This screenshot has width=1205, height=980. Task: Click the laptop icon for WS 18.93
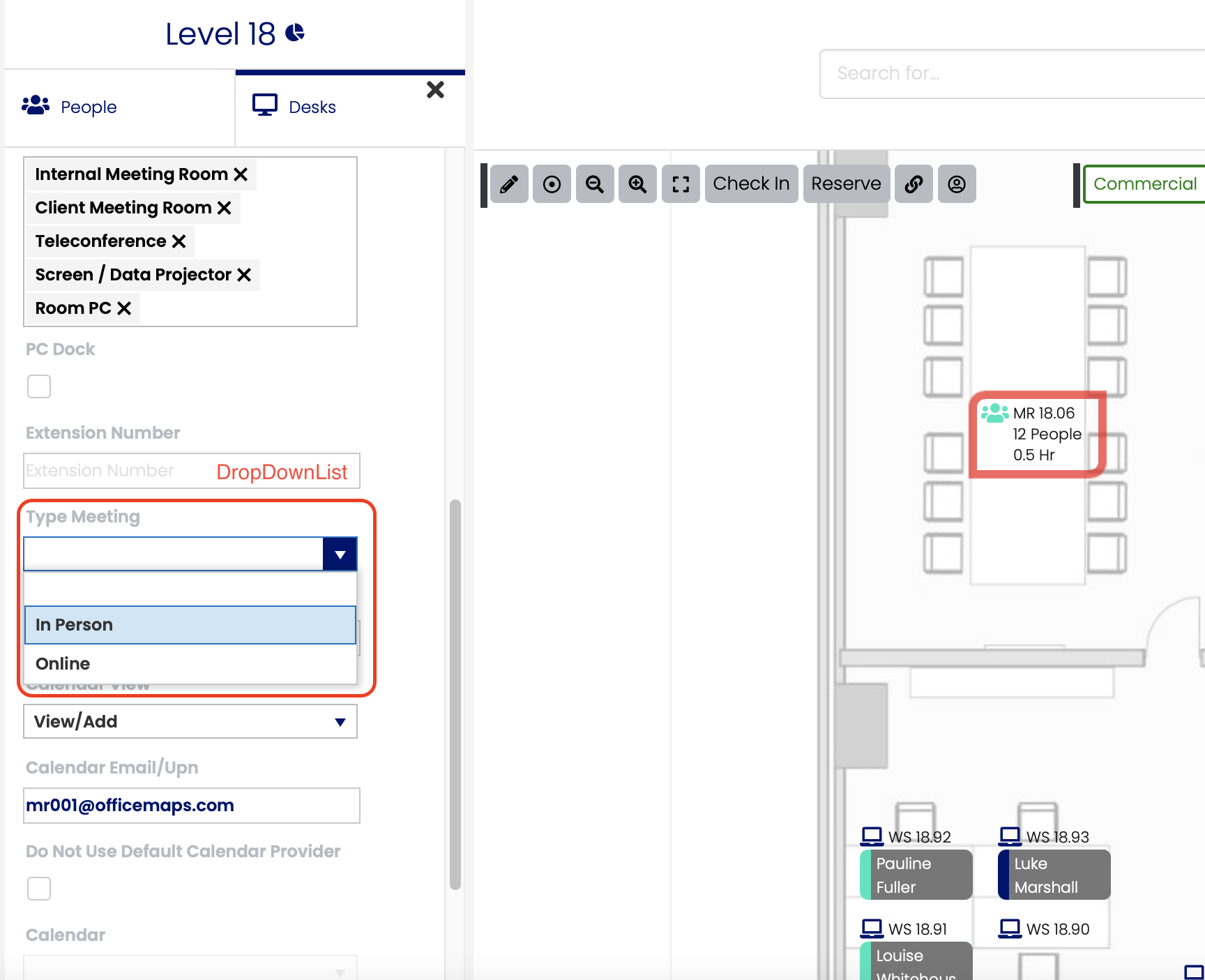(x=1010, y=836)
